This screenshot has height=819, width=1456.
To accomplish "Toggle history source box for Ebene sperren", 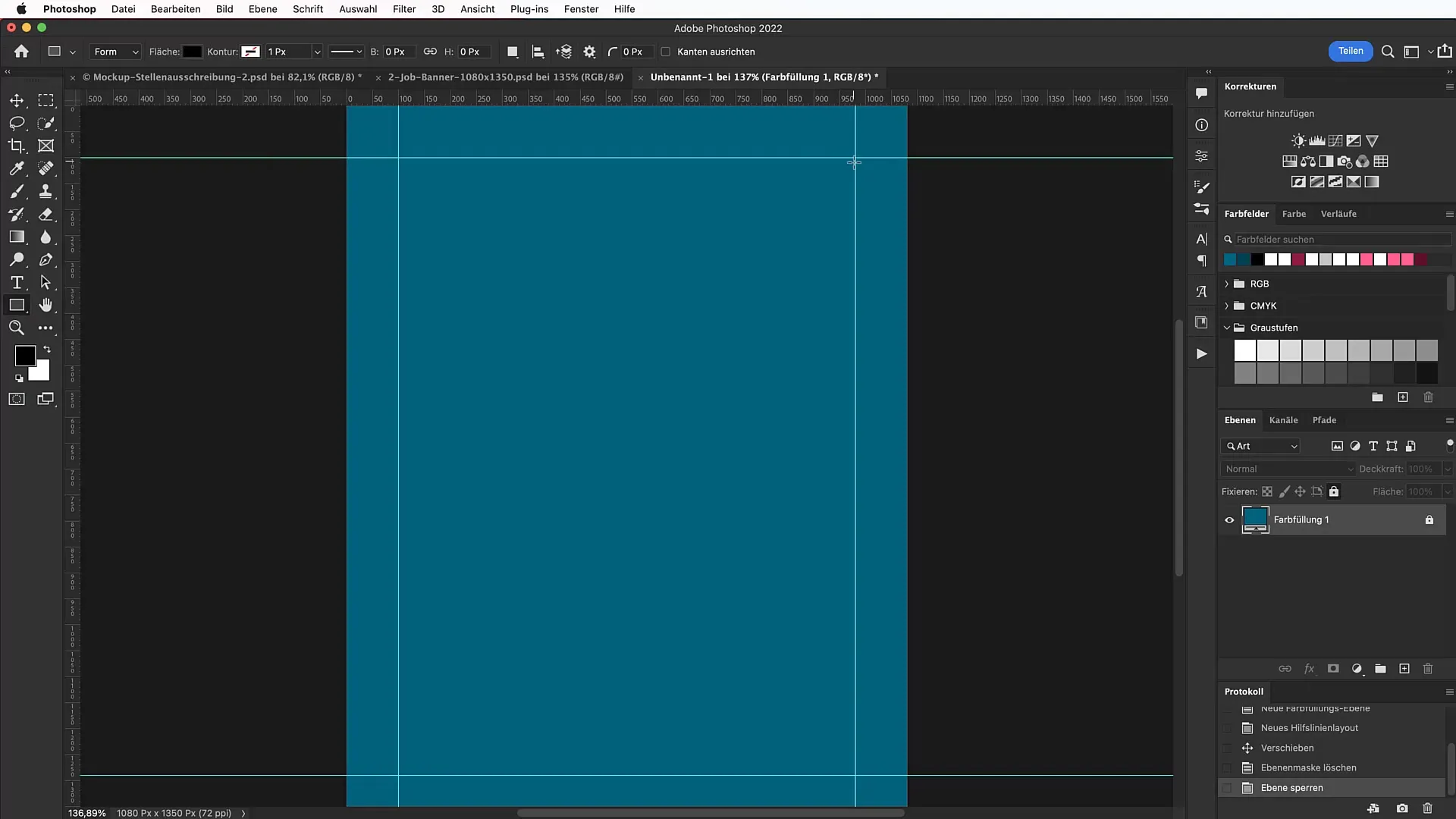I will [x=1228, y=788].
